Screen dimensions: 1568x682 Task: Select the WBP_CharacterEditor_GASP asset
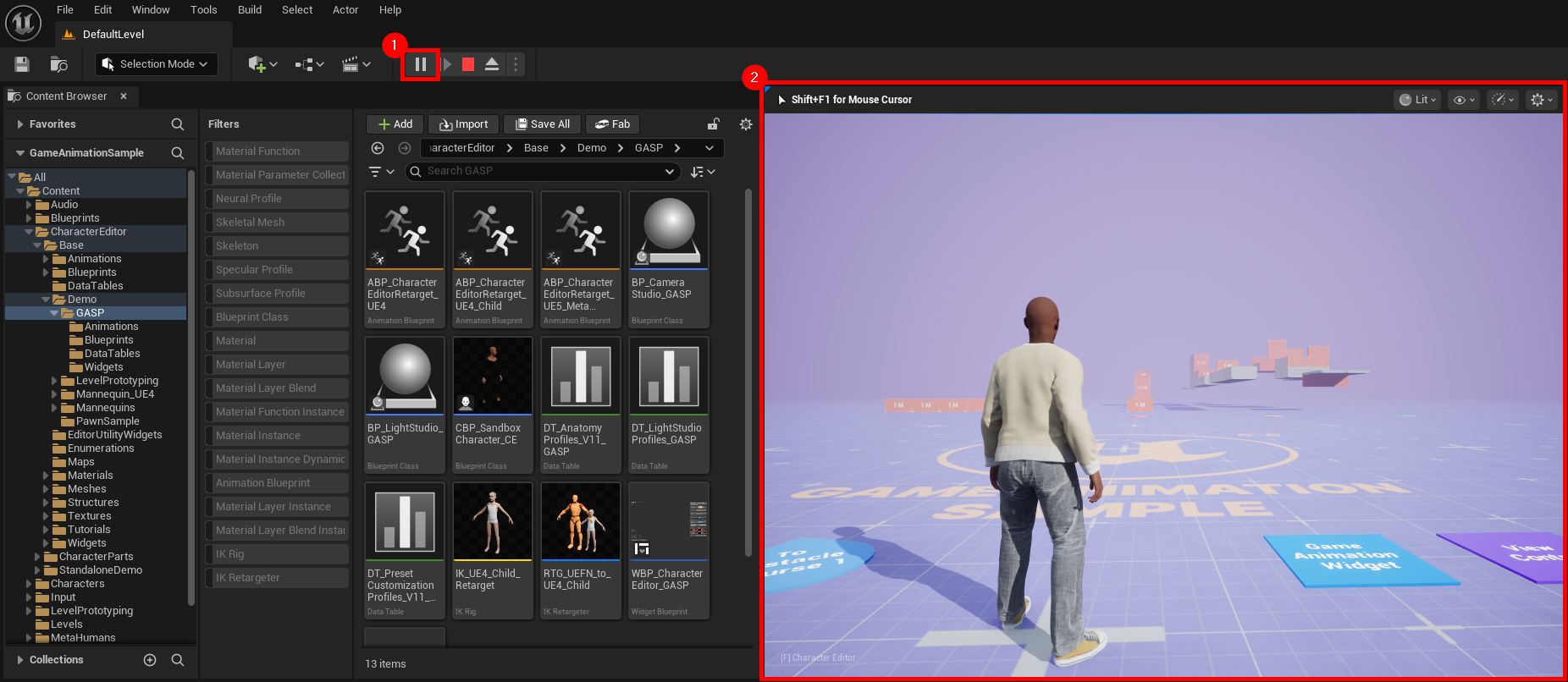pos(669,550)
